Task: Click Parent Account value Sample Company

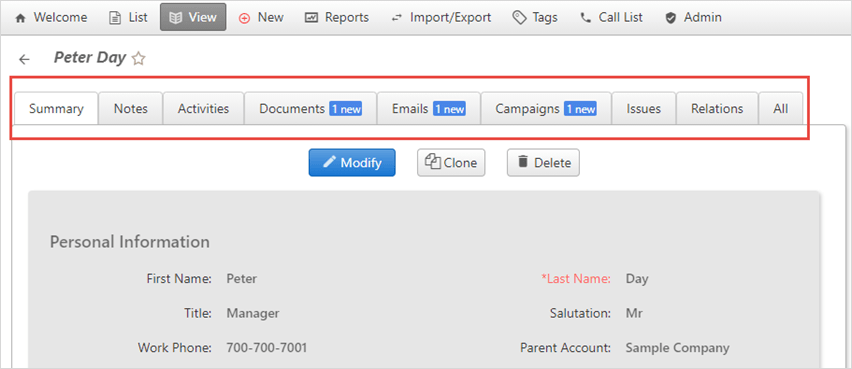Action: (678, 348)
